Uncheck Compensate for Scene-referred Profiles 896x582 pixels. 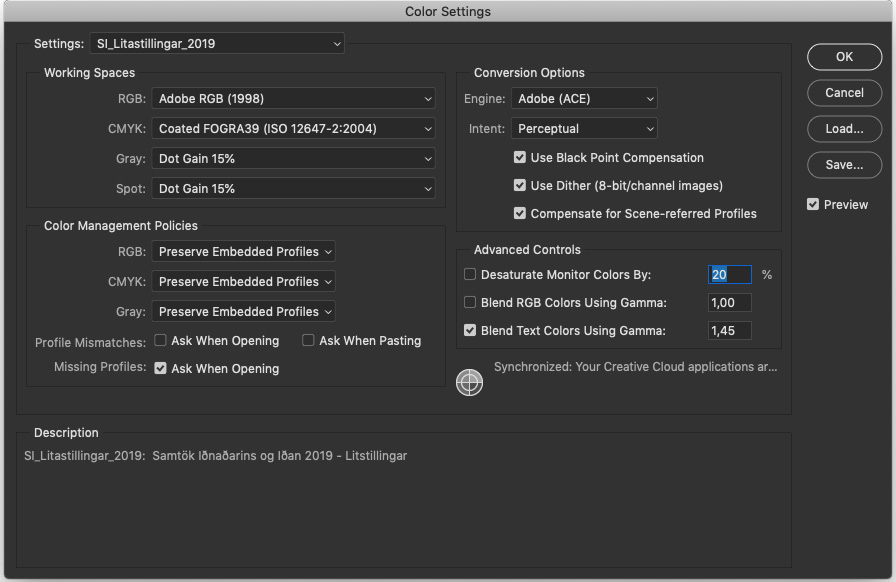[519, 213]
